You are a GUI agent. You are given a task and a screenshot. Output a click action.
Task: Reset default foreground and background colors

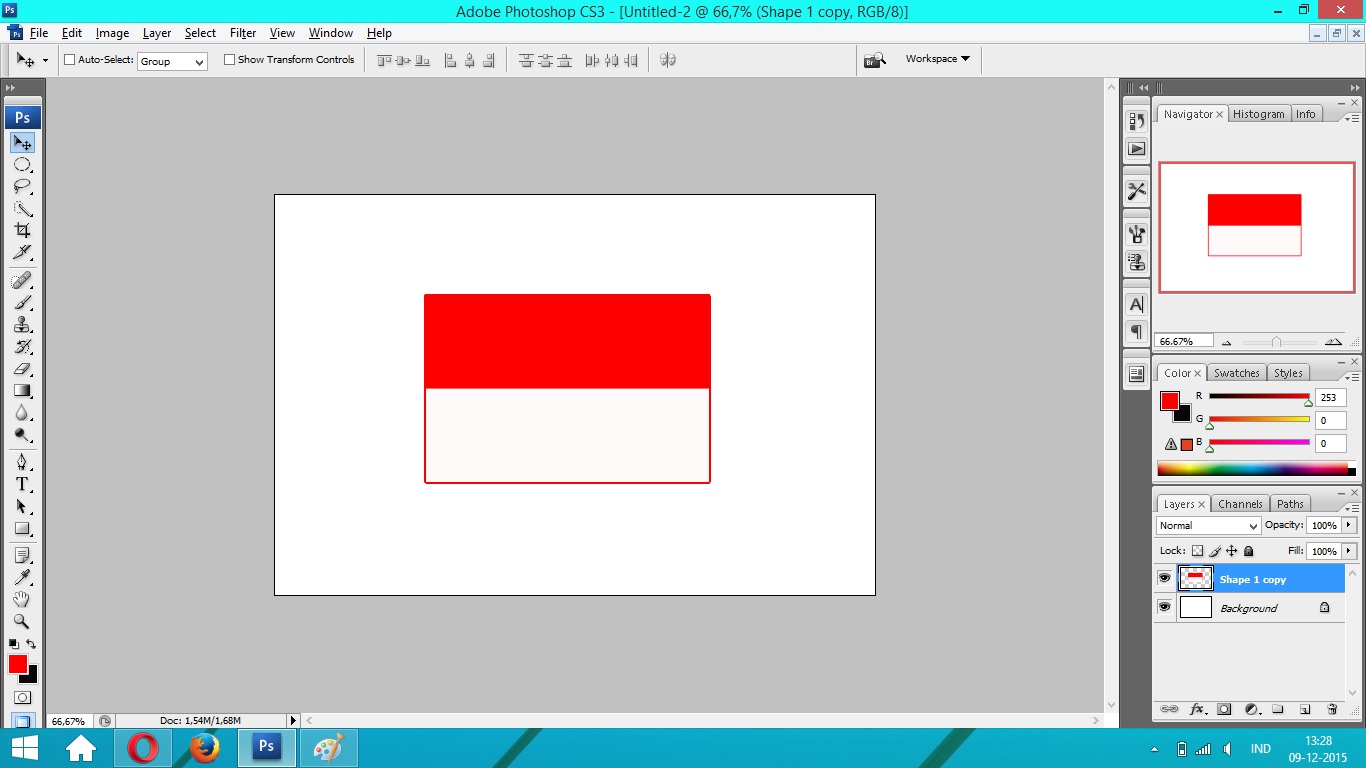coord(13,644)
